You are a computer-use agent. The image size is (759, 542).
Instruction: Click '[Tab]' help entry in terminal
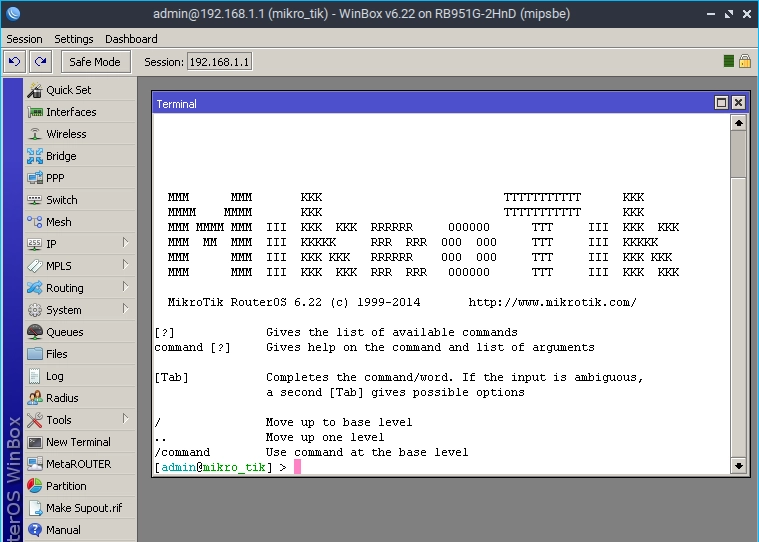tap(171, 377)
